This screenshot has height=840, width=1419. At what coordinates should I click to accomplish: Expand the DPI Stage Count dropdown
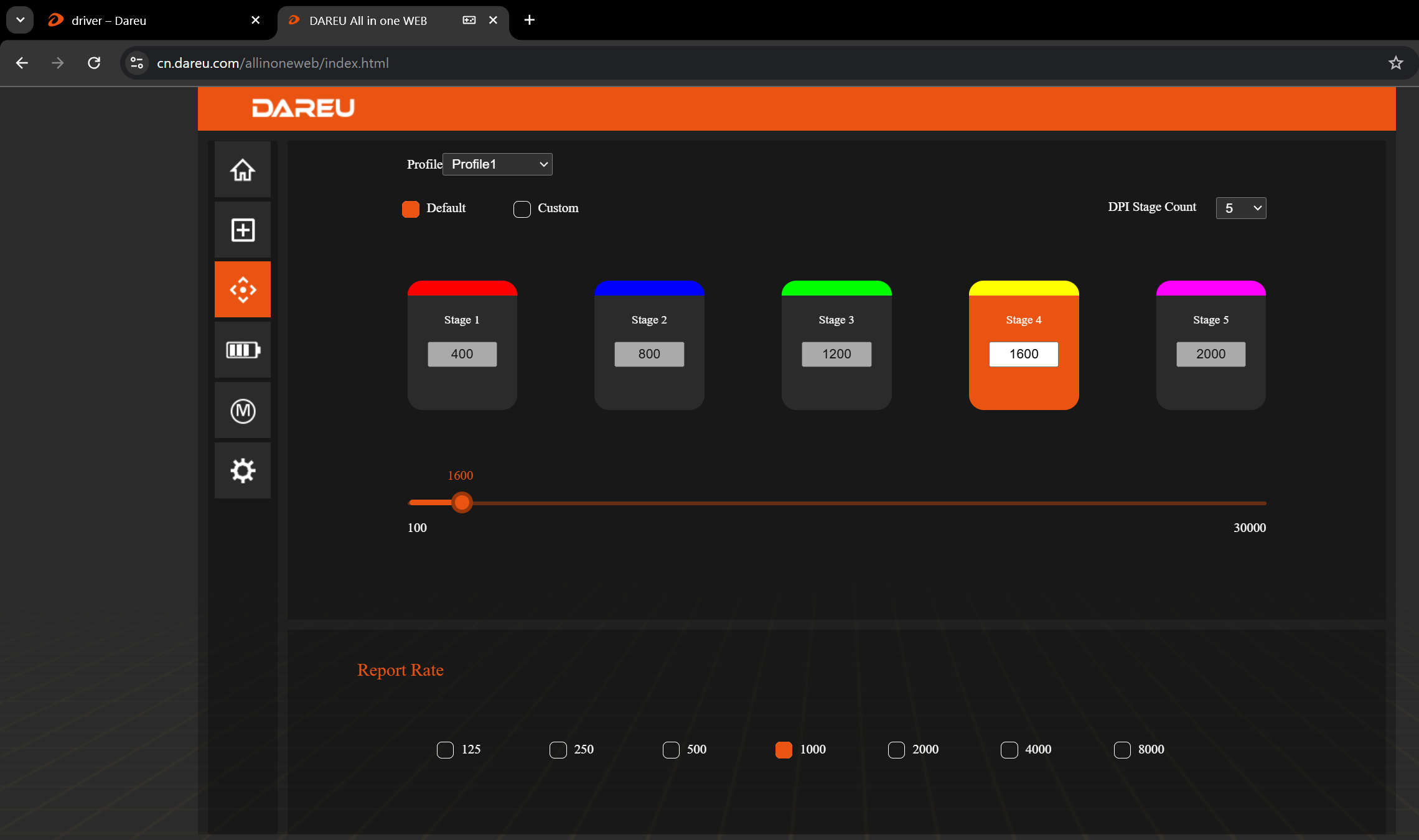(1240, 208)
